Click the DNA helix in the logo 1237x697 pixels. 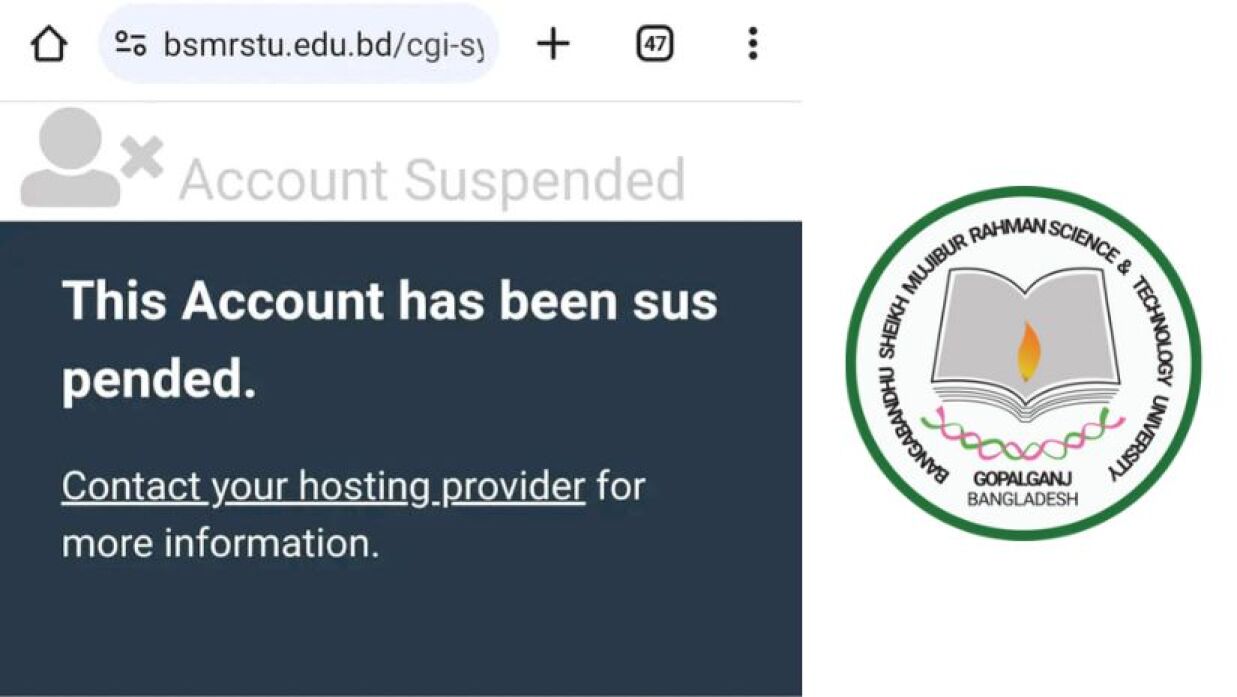click(x=1024, y=437)
